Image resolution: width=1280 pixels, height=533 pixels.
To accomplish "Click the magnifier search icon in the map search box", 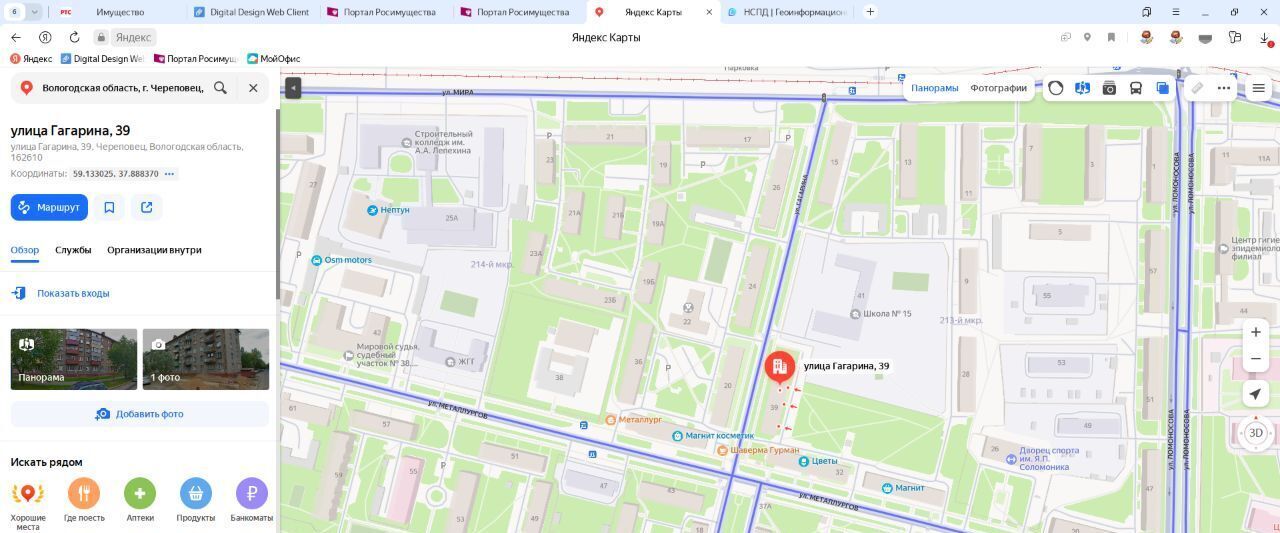I will pyautogui.click(x=220, y=88).
